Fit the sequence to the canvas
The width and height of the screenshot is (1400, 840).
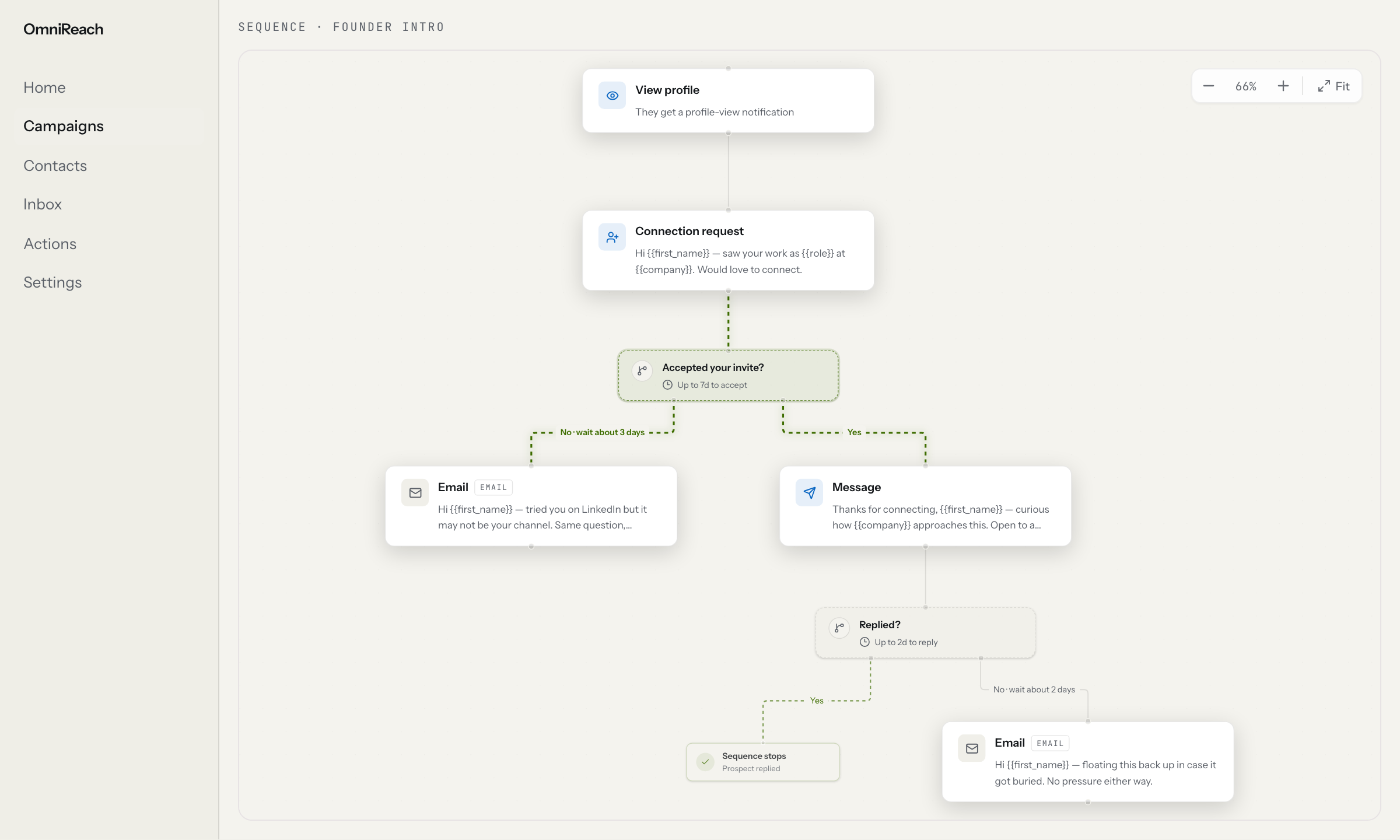pos(1333,86)
